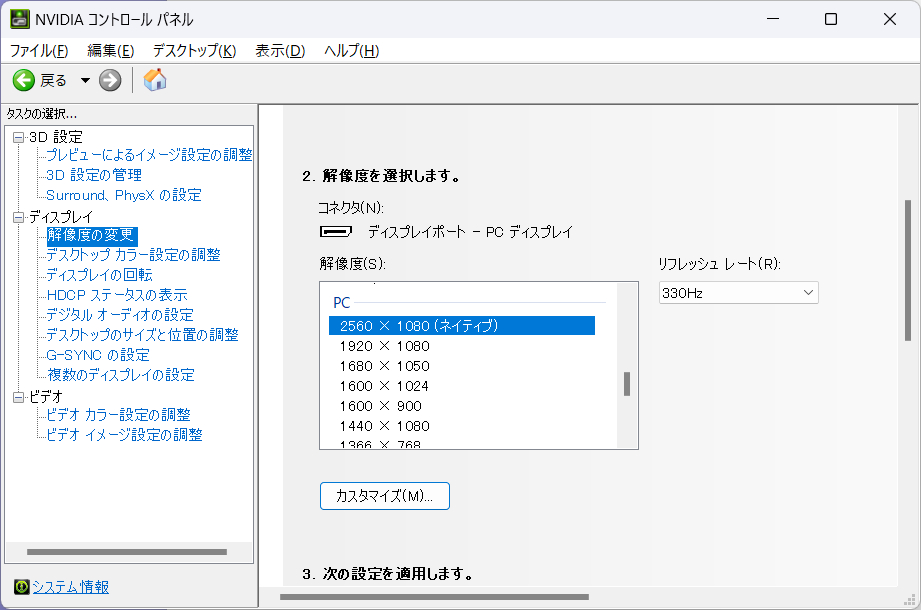
Task: Click the カスタマイズ button
Action: click(384, 495)
